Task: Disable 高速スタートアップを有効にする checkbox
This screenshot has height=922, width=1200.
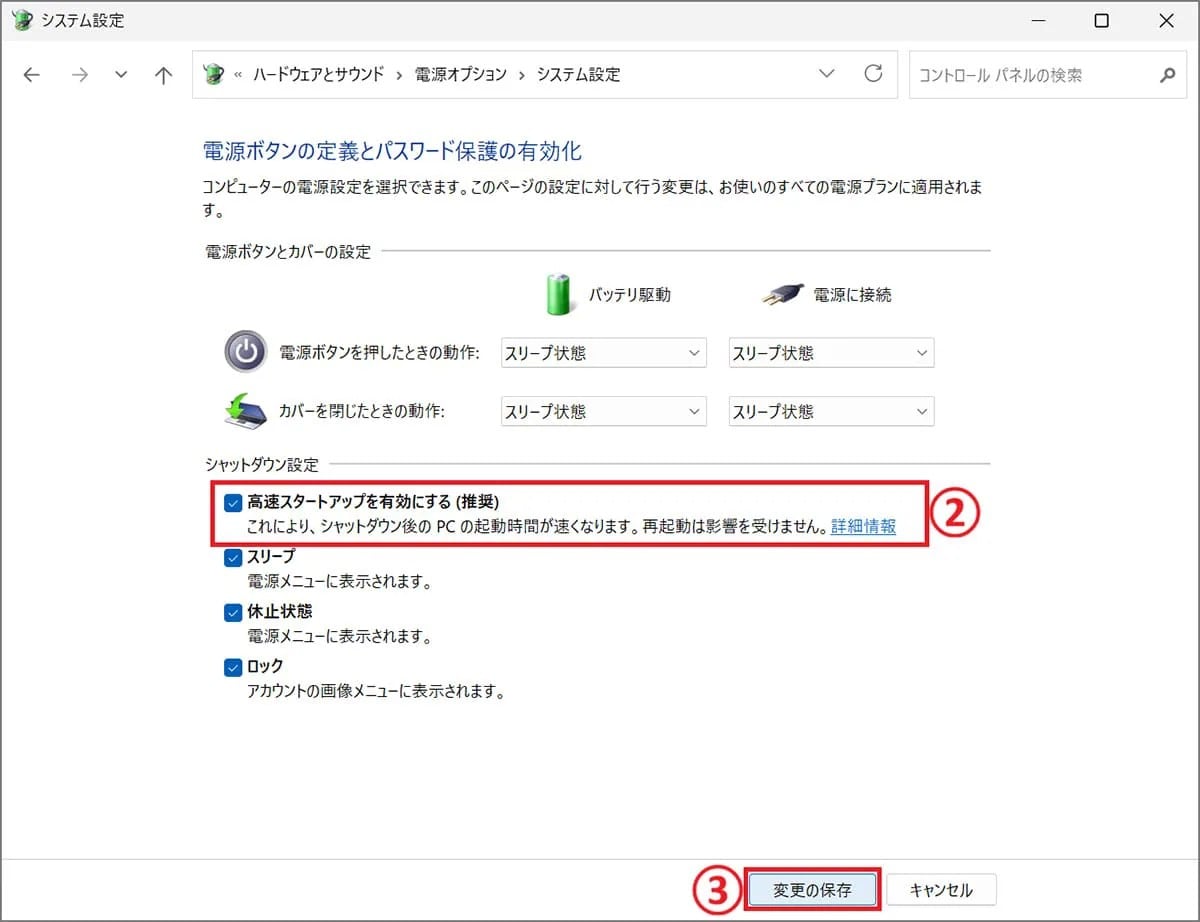Action: click(x=233, y=502)
